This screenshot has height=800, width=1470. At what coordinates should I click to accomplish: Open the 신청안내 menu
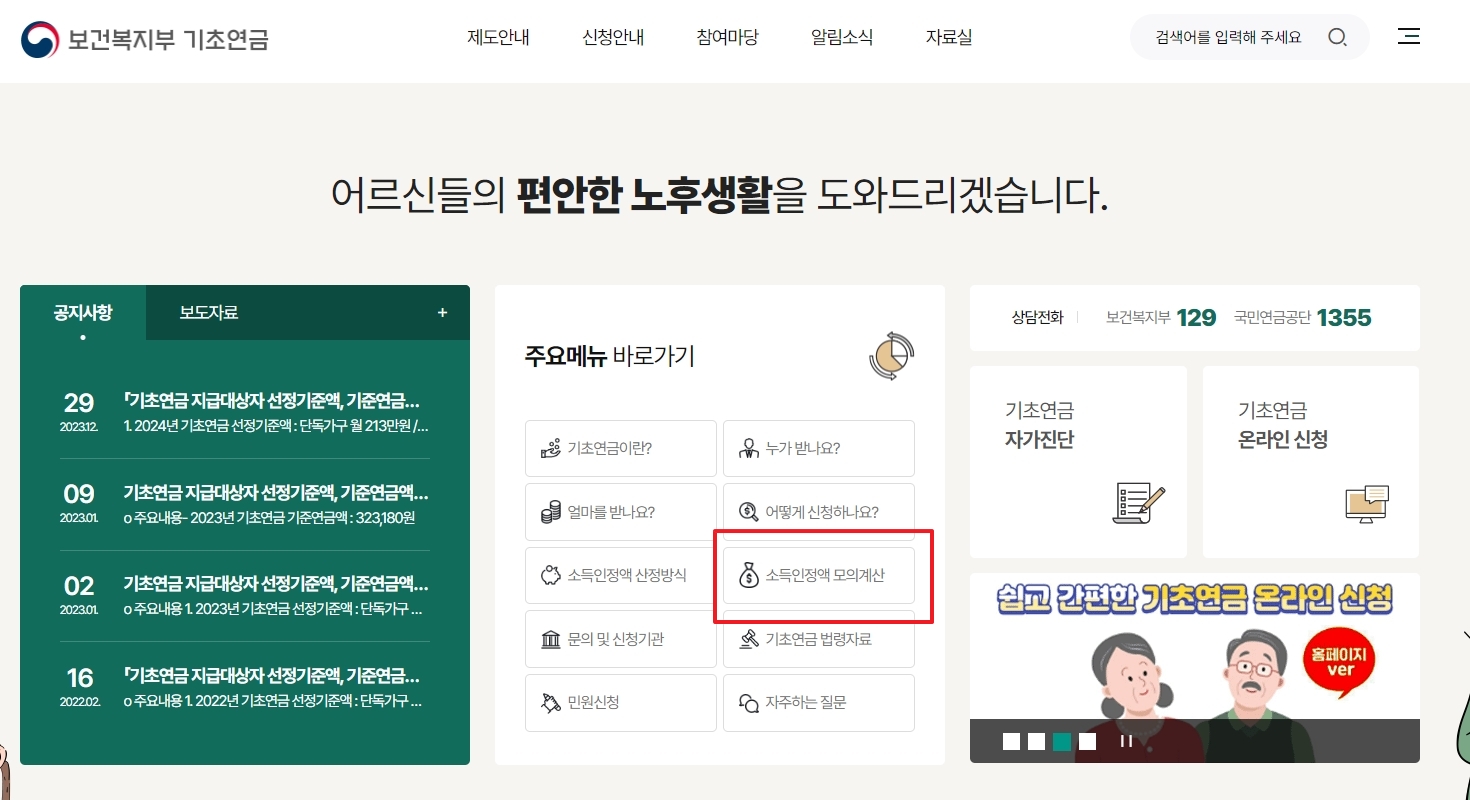tap(613, 38)
